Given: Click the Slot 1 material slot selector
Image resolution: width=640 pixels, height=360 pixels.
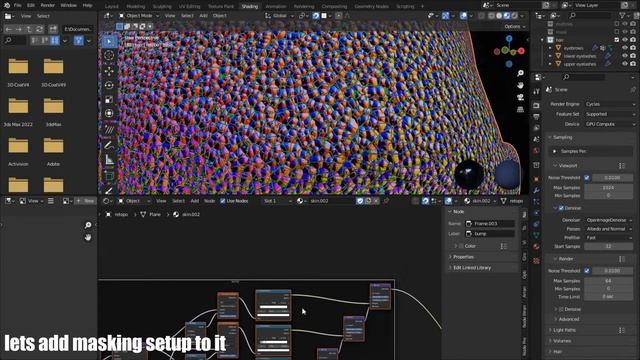Looking at the screenshot, I should tap(278, 201).
